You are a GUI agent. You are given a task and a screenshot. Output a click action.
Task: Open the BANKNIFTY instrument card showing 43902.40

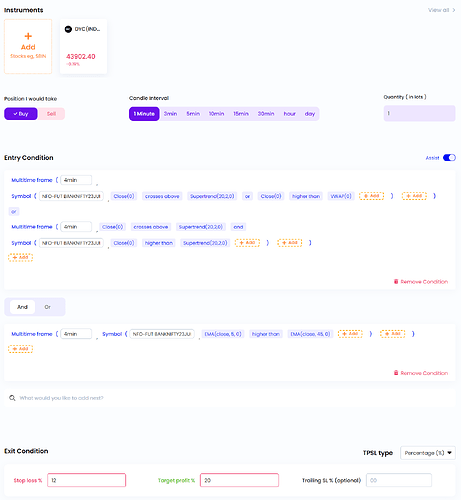(83, 46)
